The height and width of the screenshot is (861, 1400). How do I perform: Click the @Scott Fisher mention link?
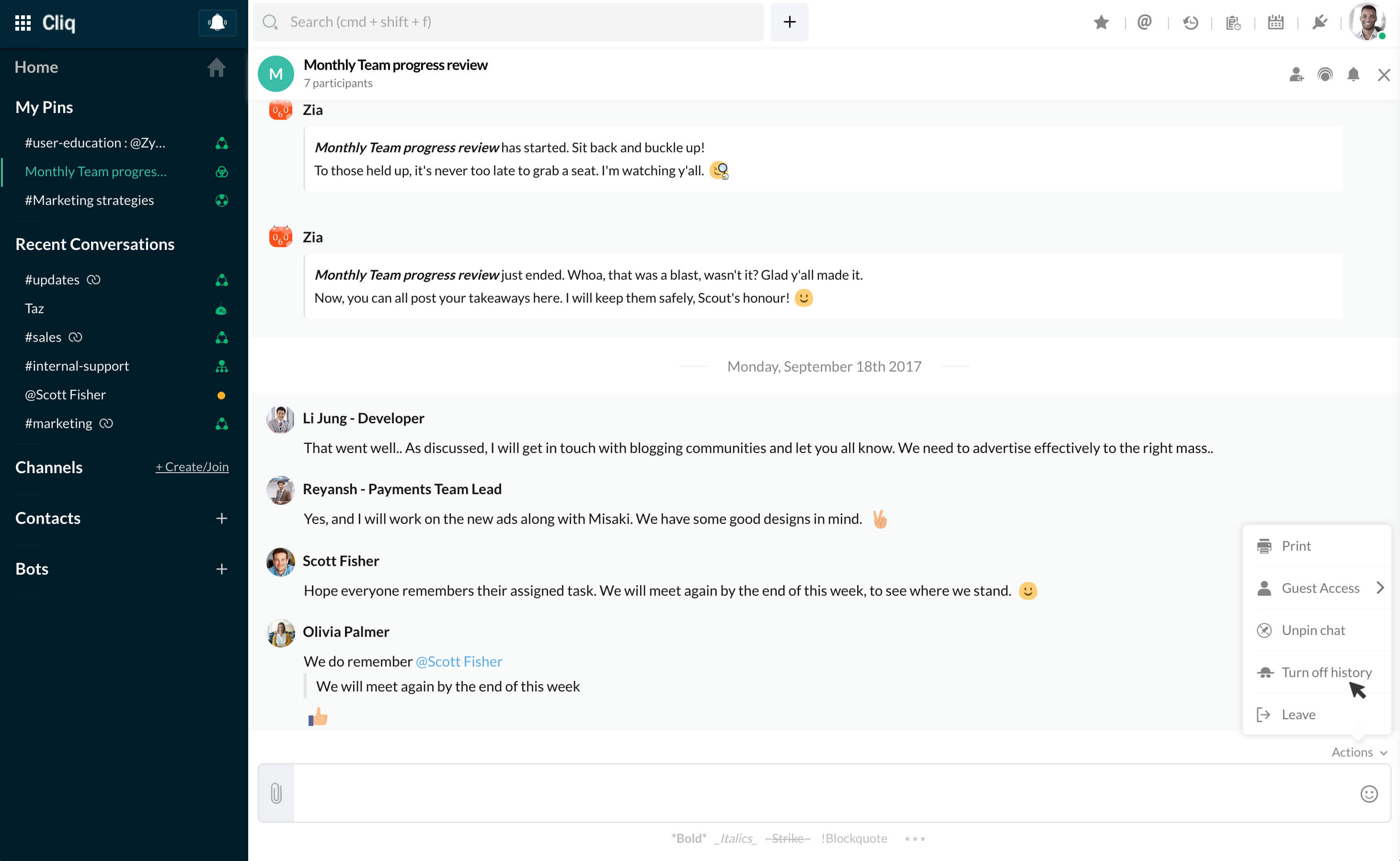click(x=459, y=661)
